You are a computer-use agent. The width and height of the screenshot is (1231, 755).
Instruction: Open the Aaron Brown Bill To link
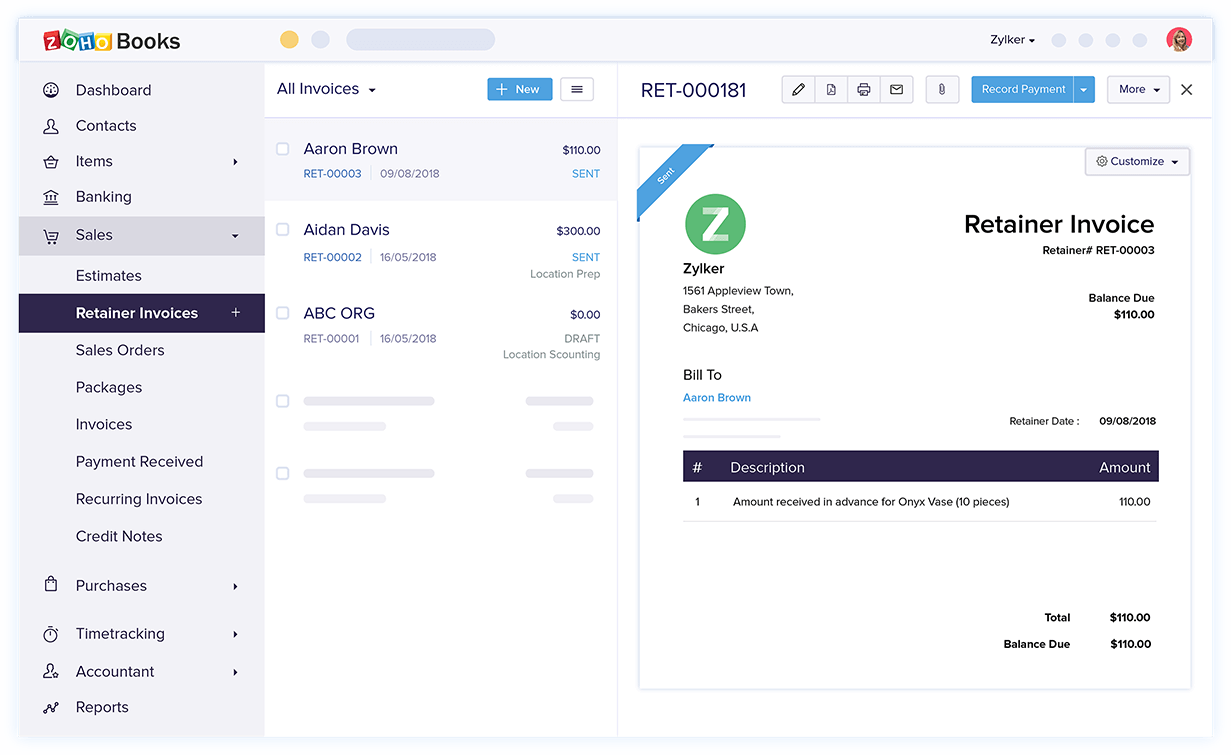coord(717,398)
